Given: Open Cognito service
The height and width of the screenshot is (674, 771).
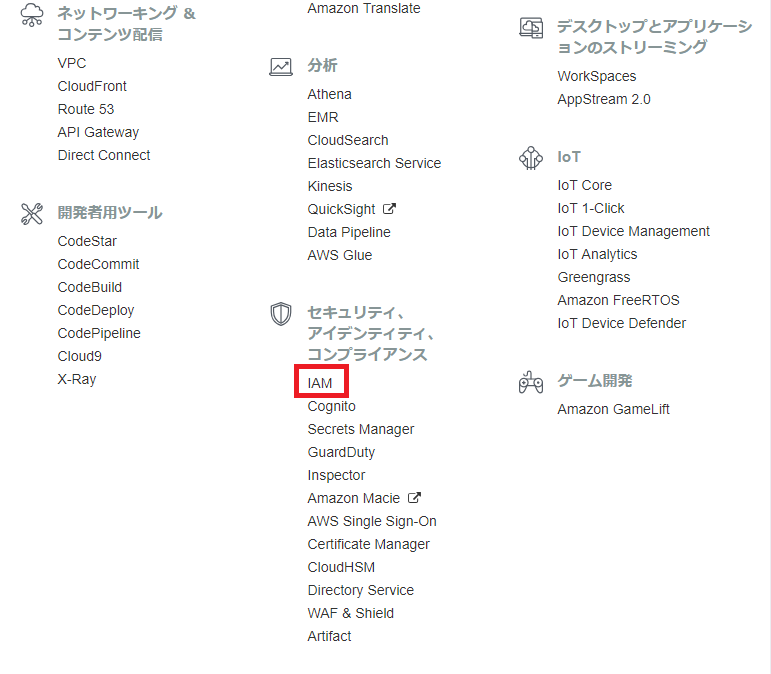Looking at the screenshot, I should pos(331,407).
